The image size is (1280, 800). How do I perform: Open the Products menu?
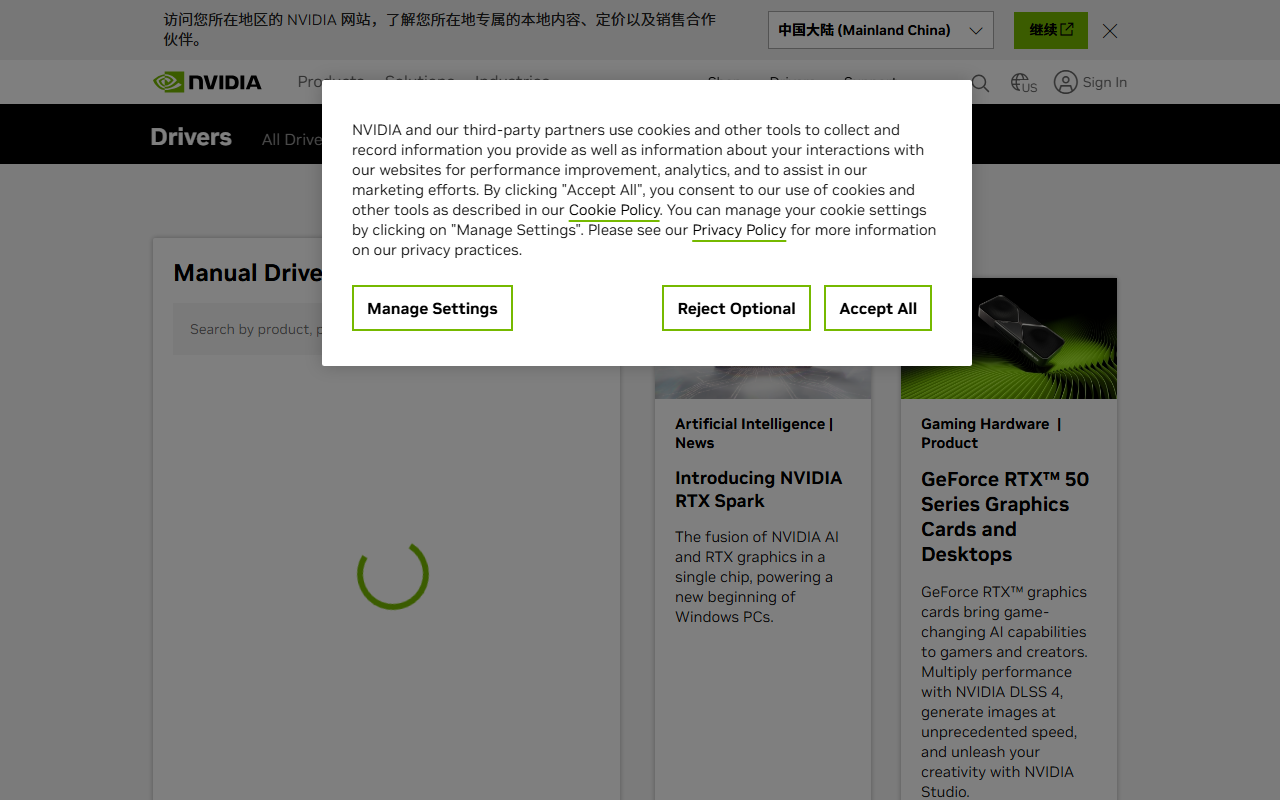click(330, 81)
